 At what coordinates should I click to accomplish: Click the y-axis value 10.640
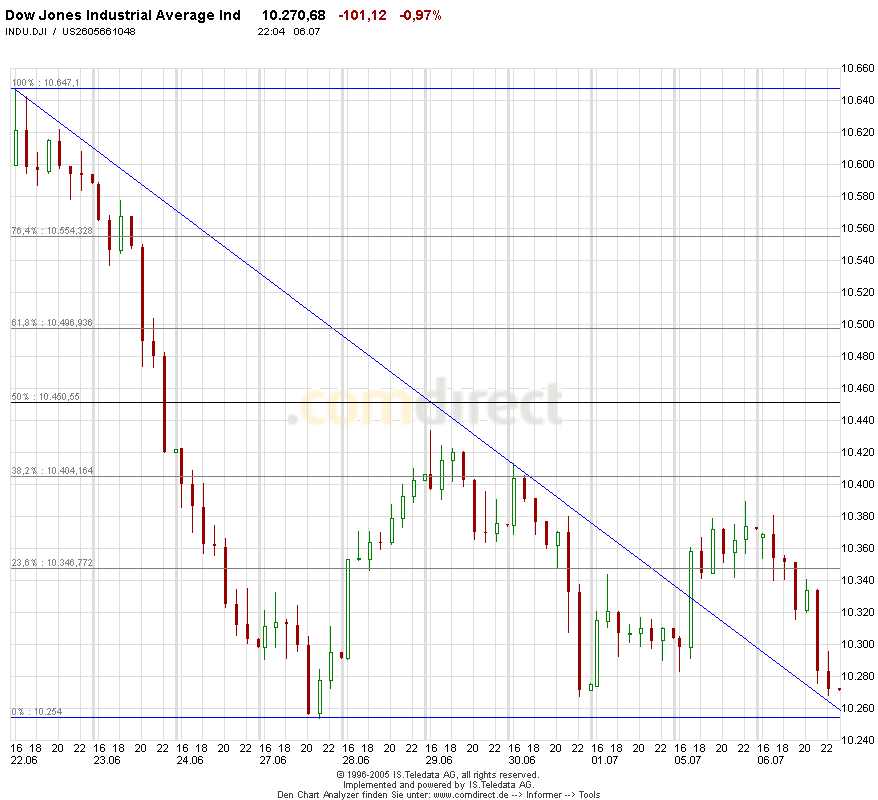[857, 100]
